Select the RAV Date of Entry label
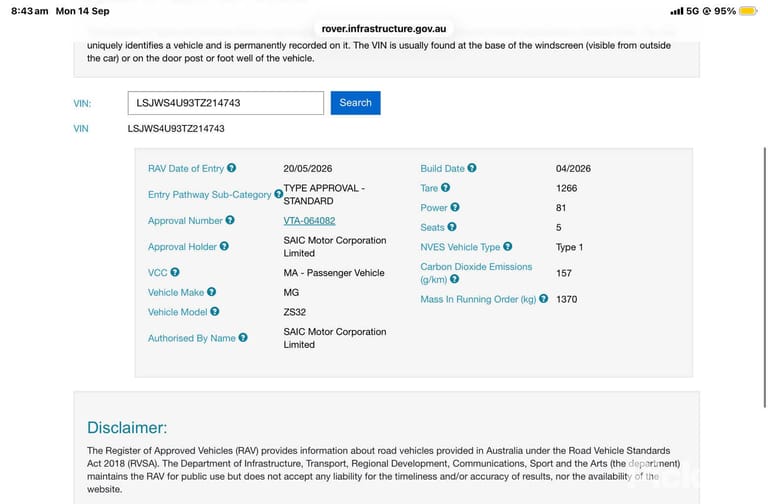This screenshot has width=768, height=504. tap(186, 168)
